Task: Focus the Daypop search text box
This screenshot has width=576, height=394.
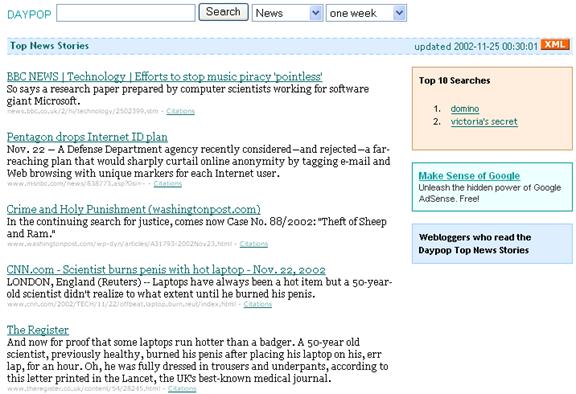Action: pos(126,13)
